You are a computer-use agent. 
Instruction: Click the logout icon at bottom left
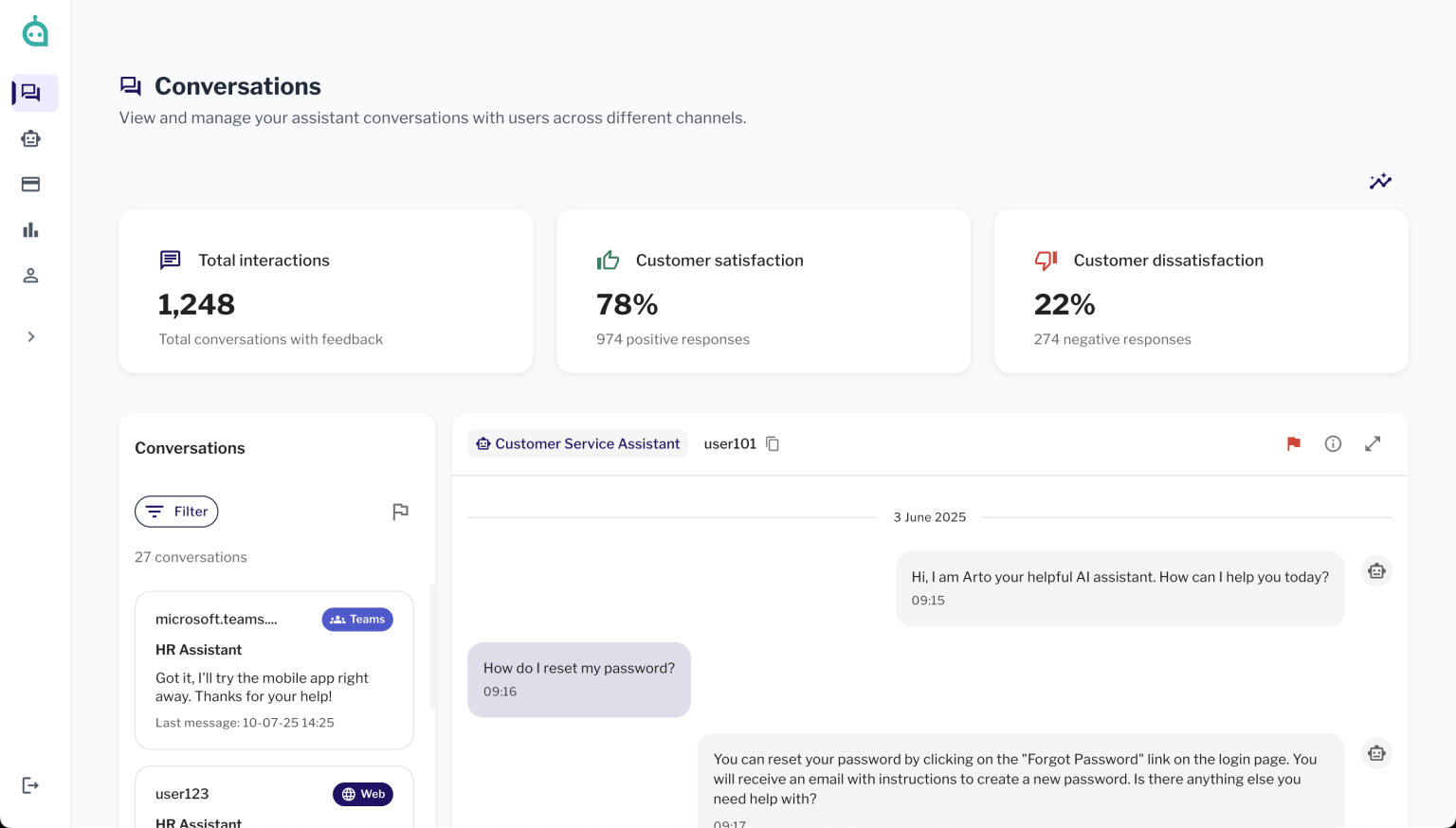click(30, 784)
